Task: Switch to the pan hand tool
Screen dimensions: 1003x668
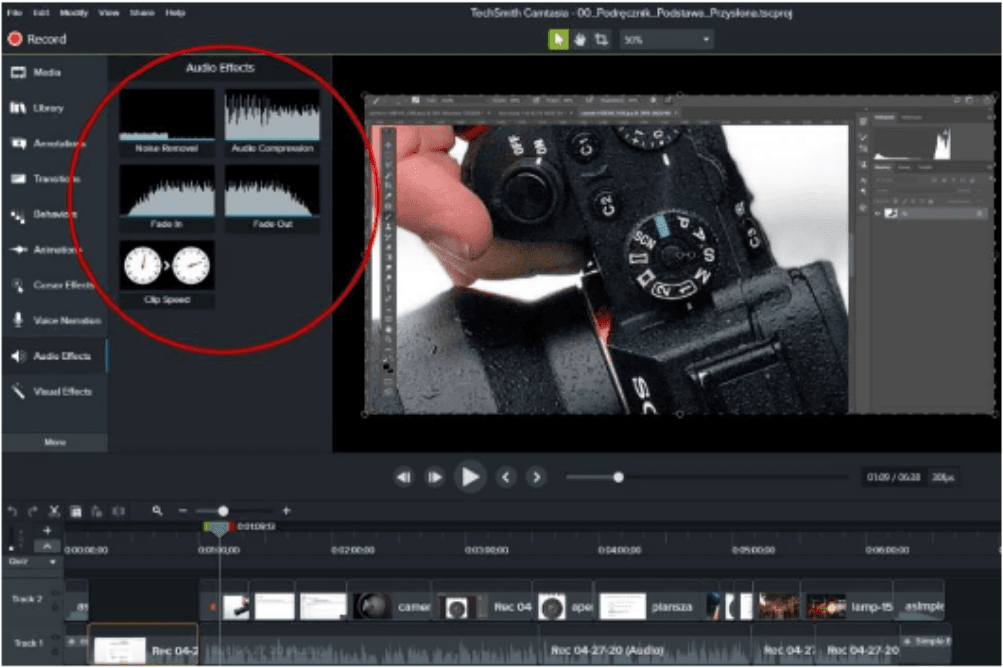Action: (x=580, y=40)
